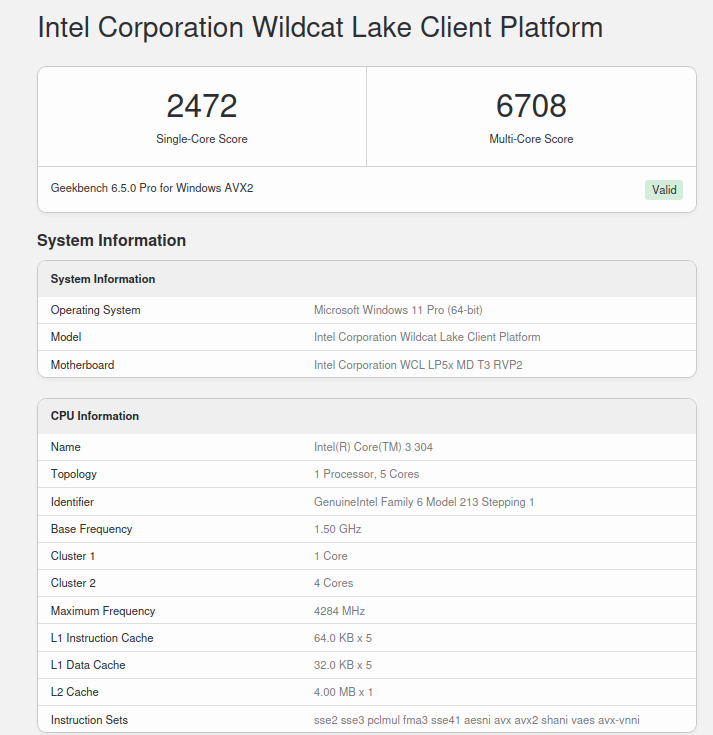This screenshot has height=735, width=713.
Task: Click the Topology row label
Action: (x=74, y=474)
